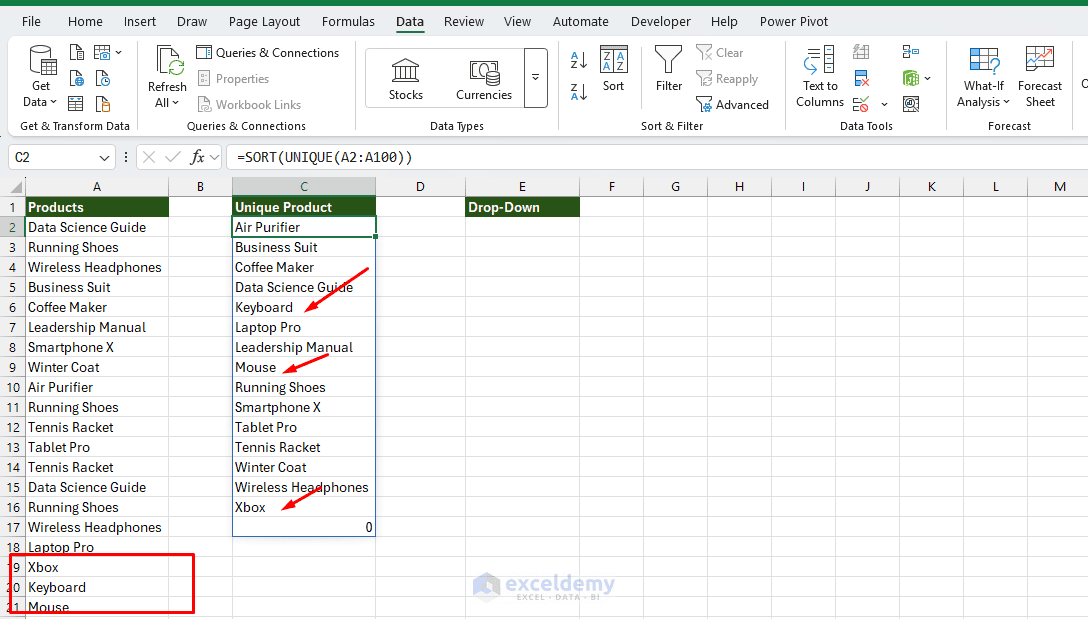Click the Reapply filter button
Screen dimensions: 1088x619
coord(727,79)
